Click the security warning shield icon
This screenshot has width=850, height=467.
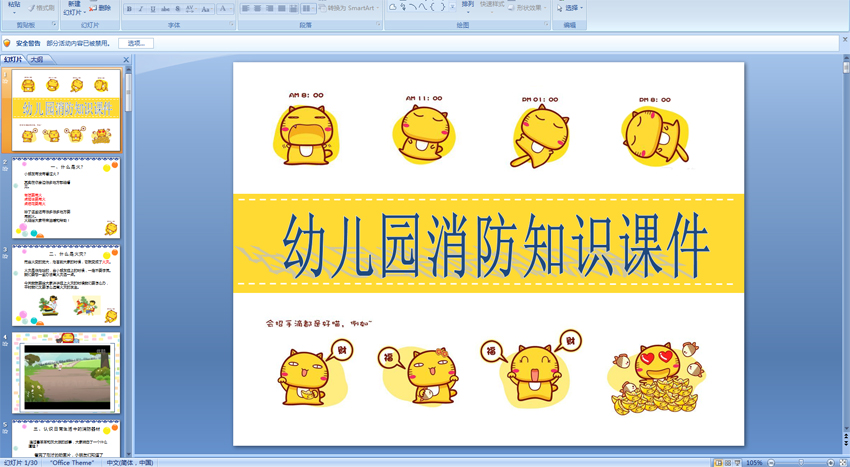pos(7,43)
